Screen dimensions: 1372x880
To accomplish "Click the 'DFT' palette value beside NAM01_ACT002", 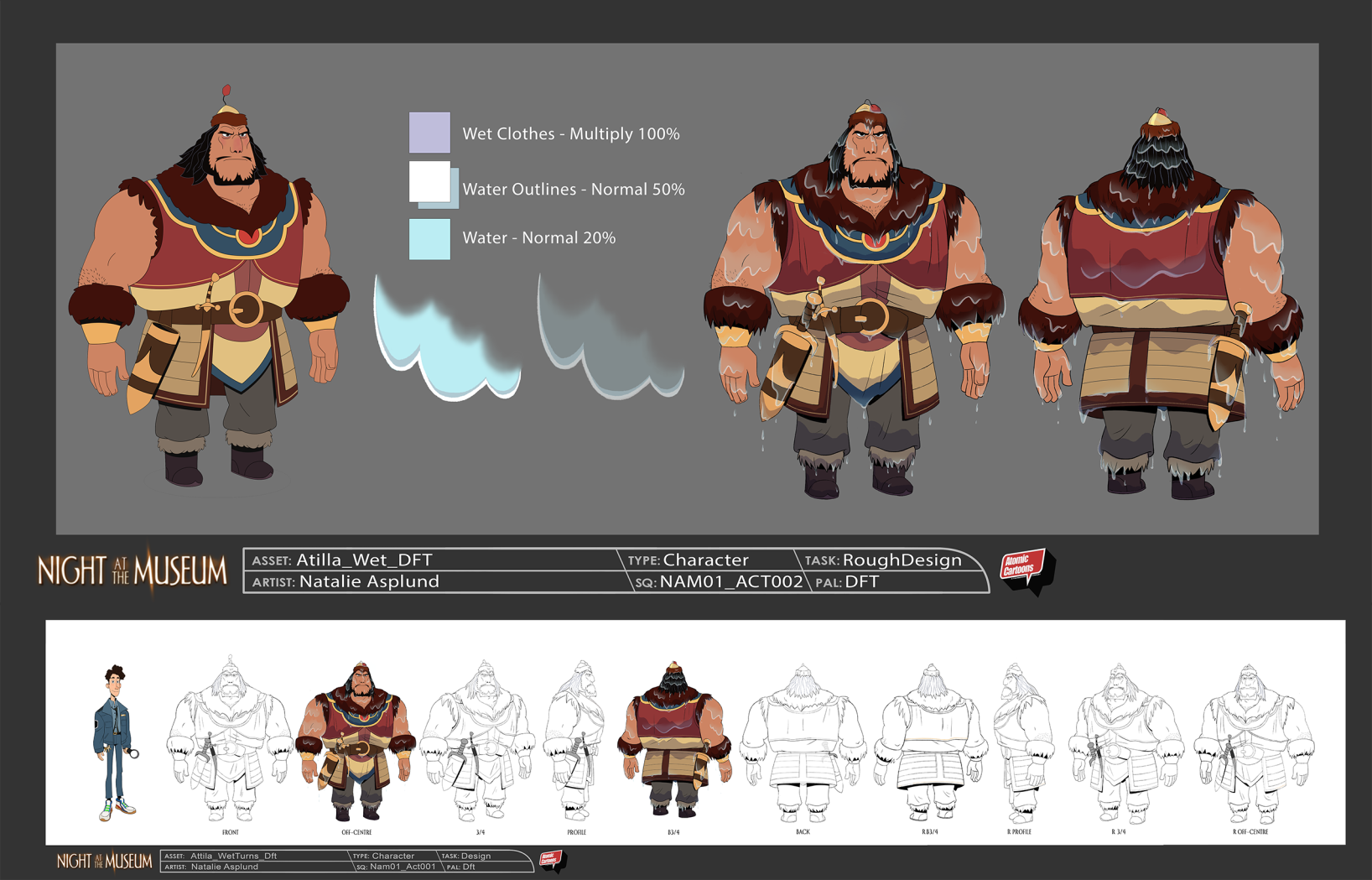I will (862, 581).
